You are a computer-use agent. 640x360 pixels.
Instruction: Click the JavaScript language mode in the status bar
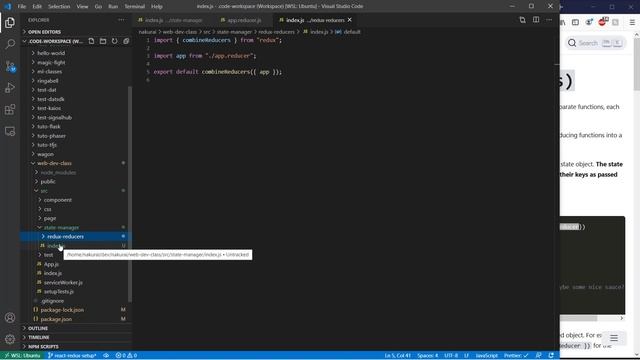(x=487, y=356)
